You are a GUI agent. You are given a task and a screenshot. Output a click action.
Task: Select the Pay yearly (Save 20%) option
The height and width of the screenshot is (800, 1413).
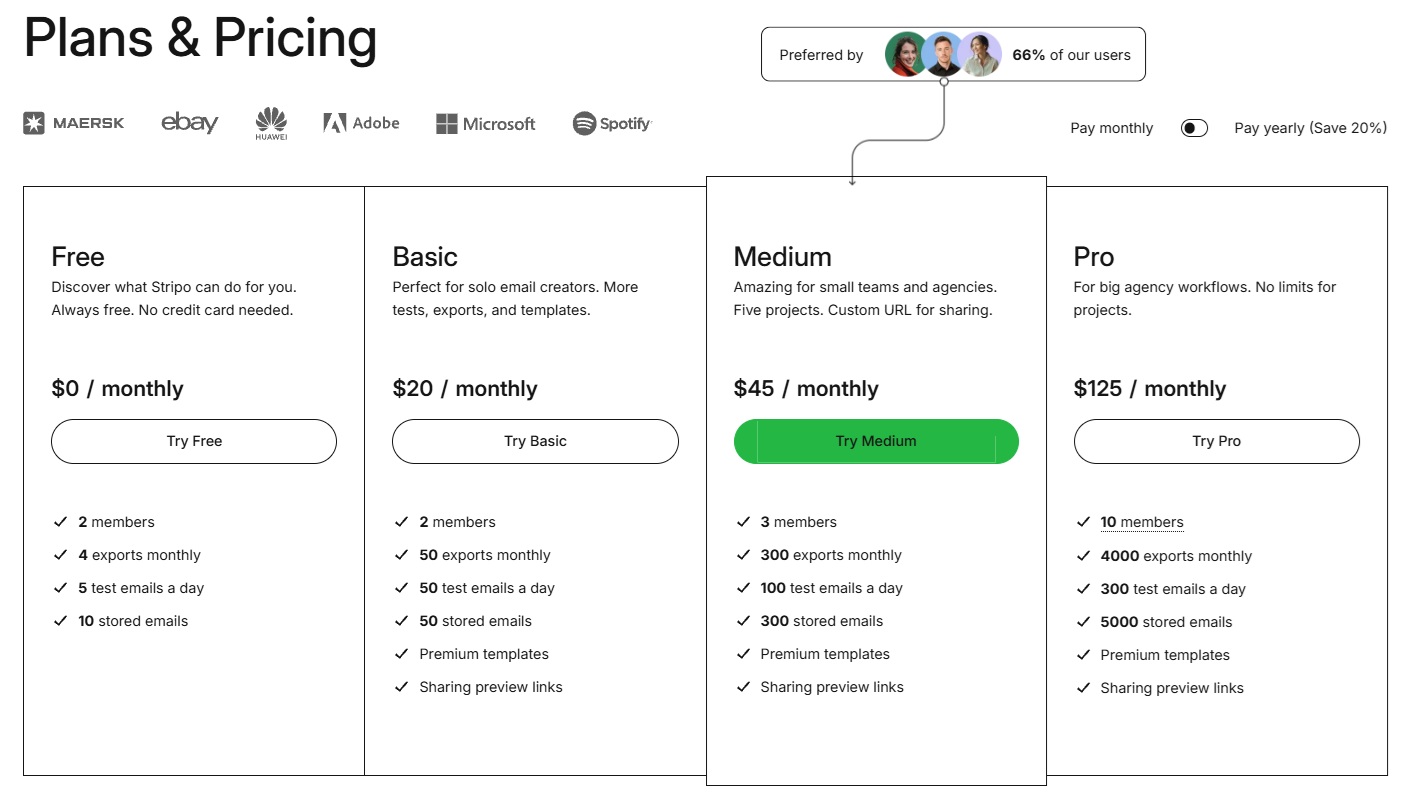[1310, 128]
